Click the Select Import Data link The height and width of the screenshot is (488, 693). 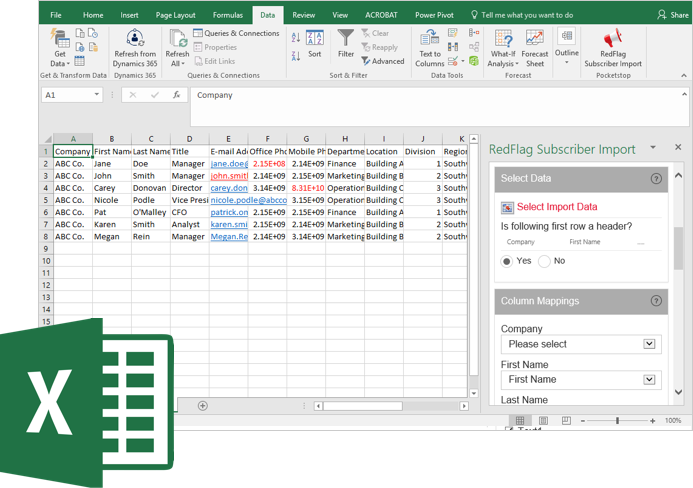click(556, 207)
